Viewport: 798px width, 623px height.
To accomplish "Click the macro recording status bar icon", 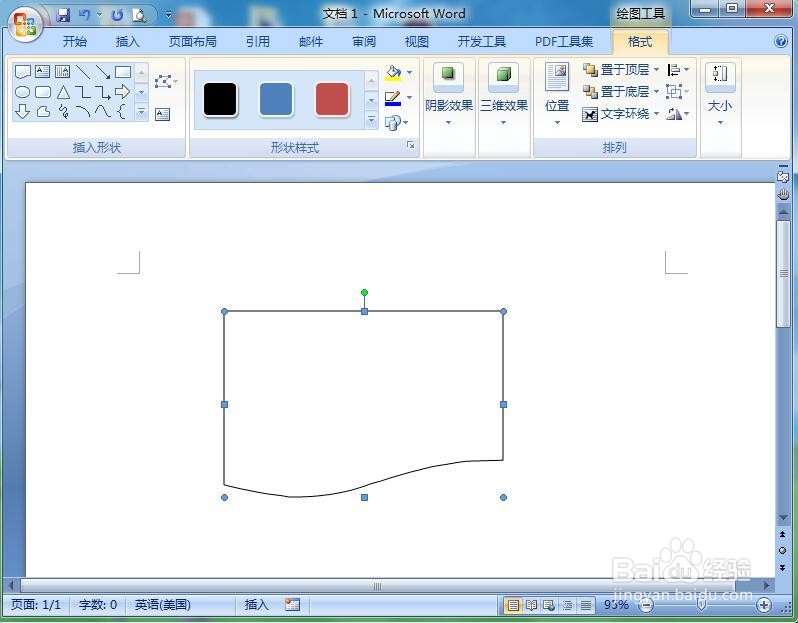I will click(292, 604).
